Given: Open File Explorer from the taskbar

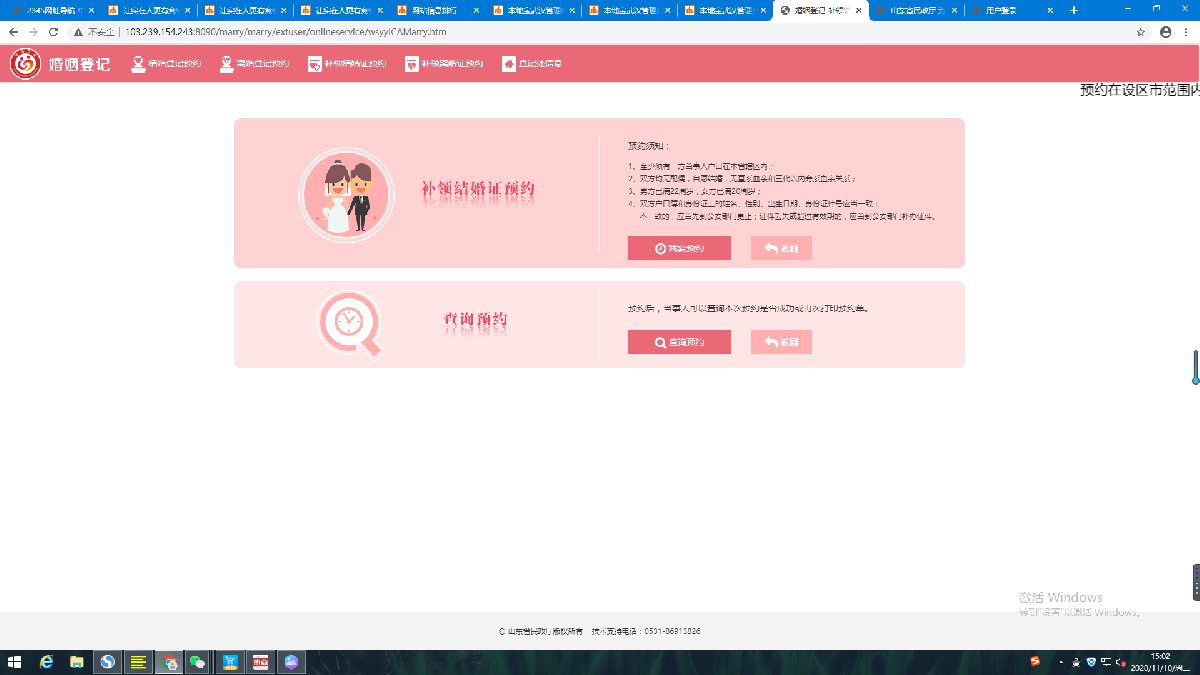Looking at the screenshot, I should [x=76, y=662].
